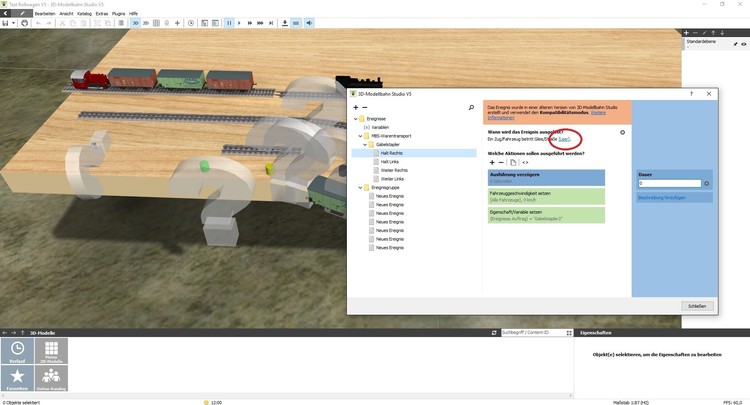The width and height of the screenshot is (750, 405).
Task: Click the save icon in the toolbar
Action: point(5,23)
